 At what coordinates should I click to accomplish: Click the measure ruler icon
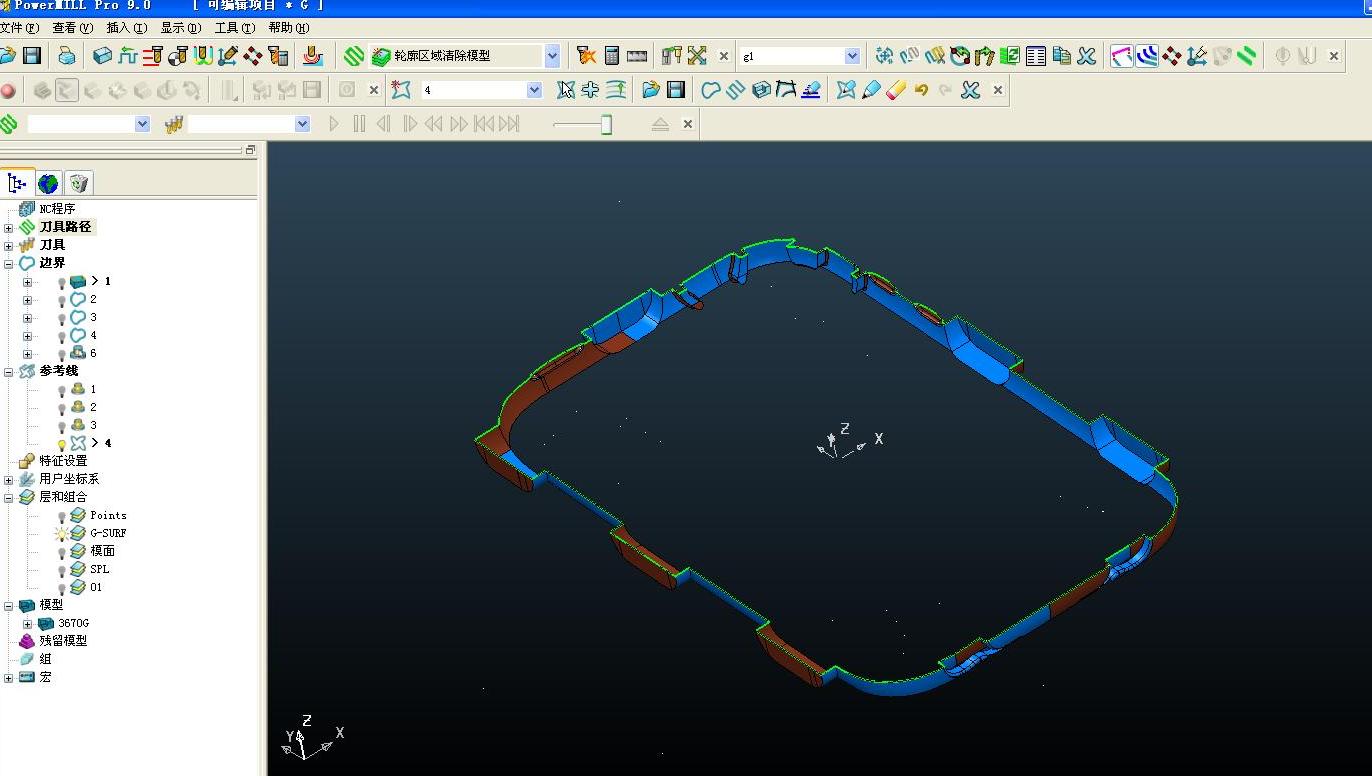coord(637,56)
